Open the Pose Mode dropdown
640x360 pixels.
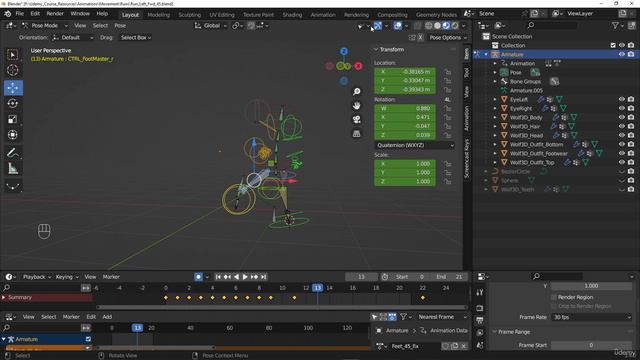click(x=45, y=26)
